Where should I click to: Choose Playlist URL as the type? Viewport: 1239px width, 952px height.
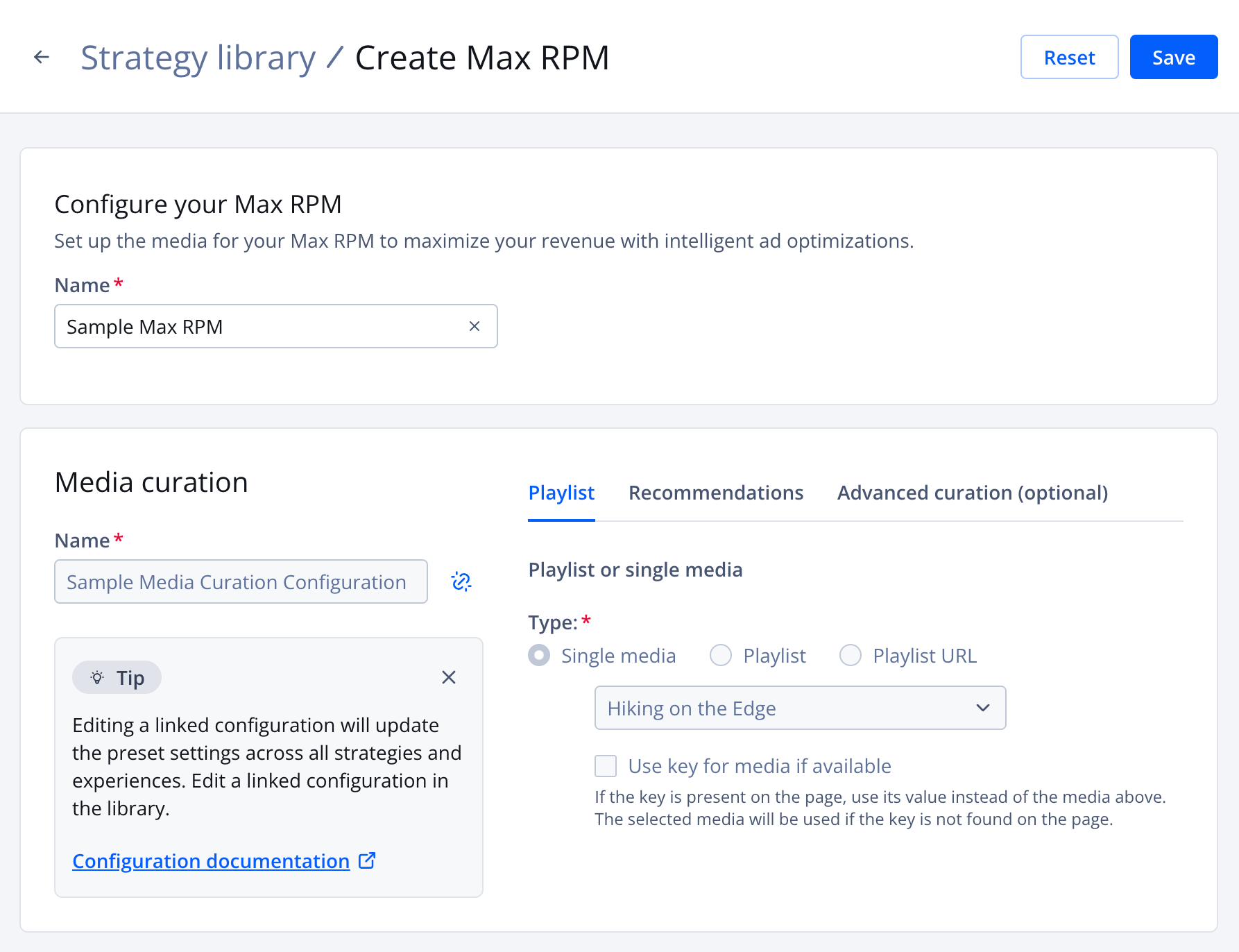(850, 655)
